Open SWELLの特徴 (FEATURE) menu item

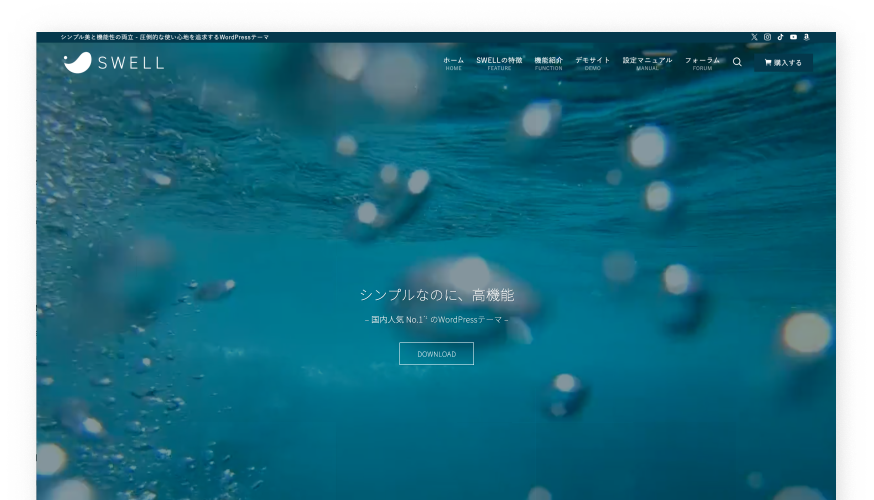tap(499, 62)
